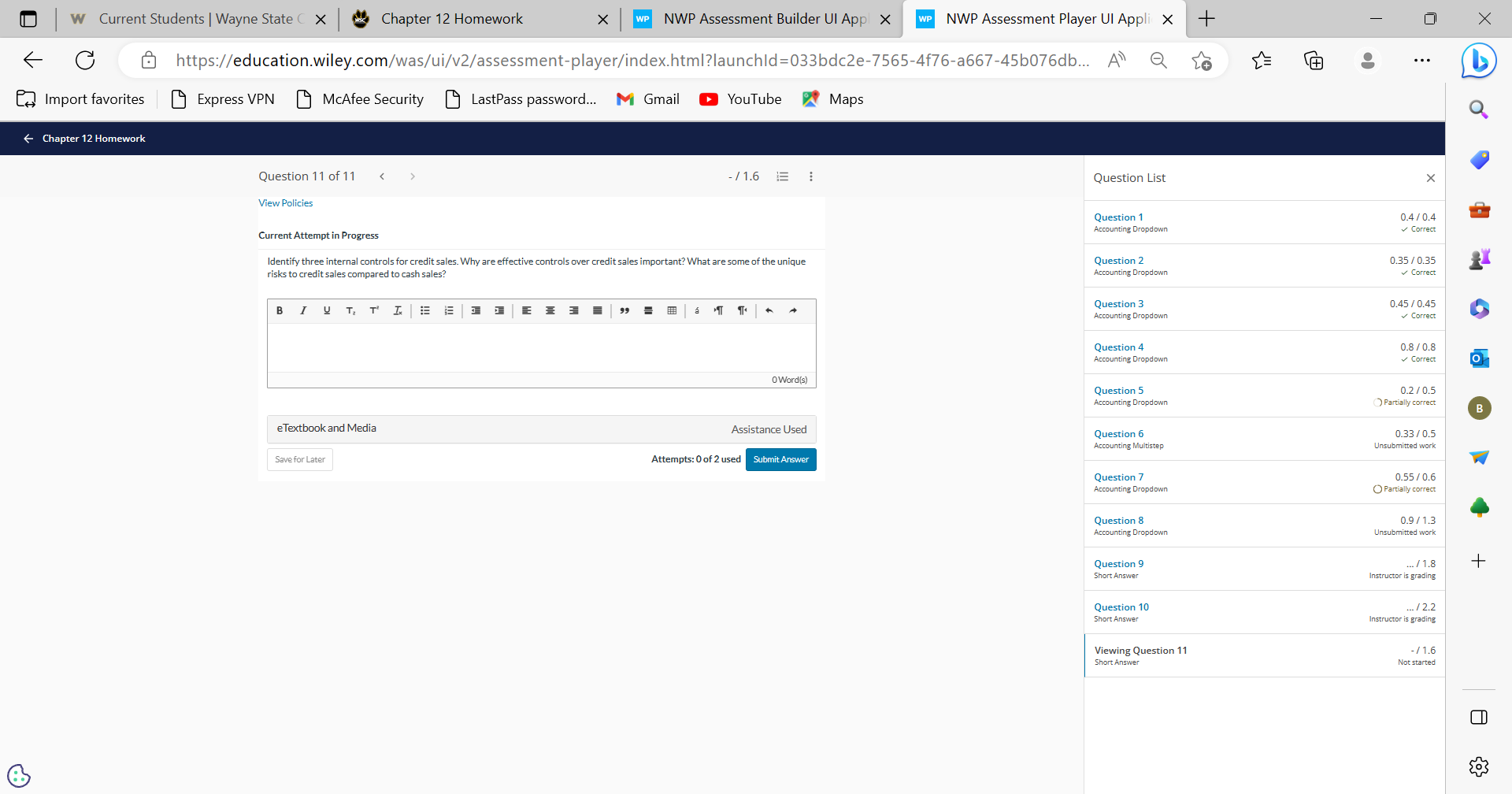The image size is (1512, 794).
Task: Justify text in editor
Action: 598,310
